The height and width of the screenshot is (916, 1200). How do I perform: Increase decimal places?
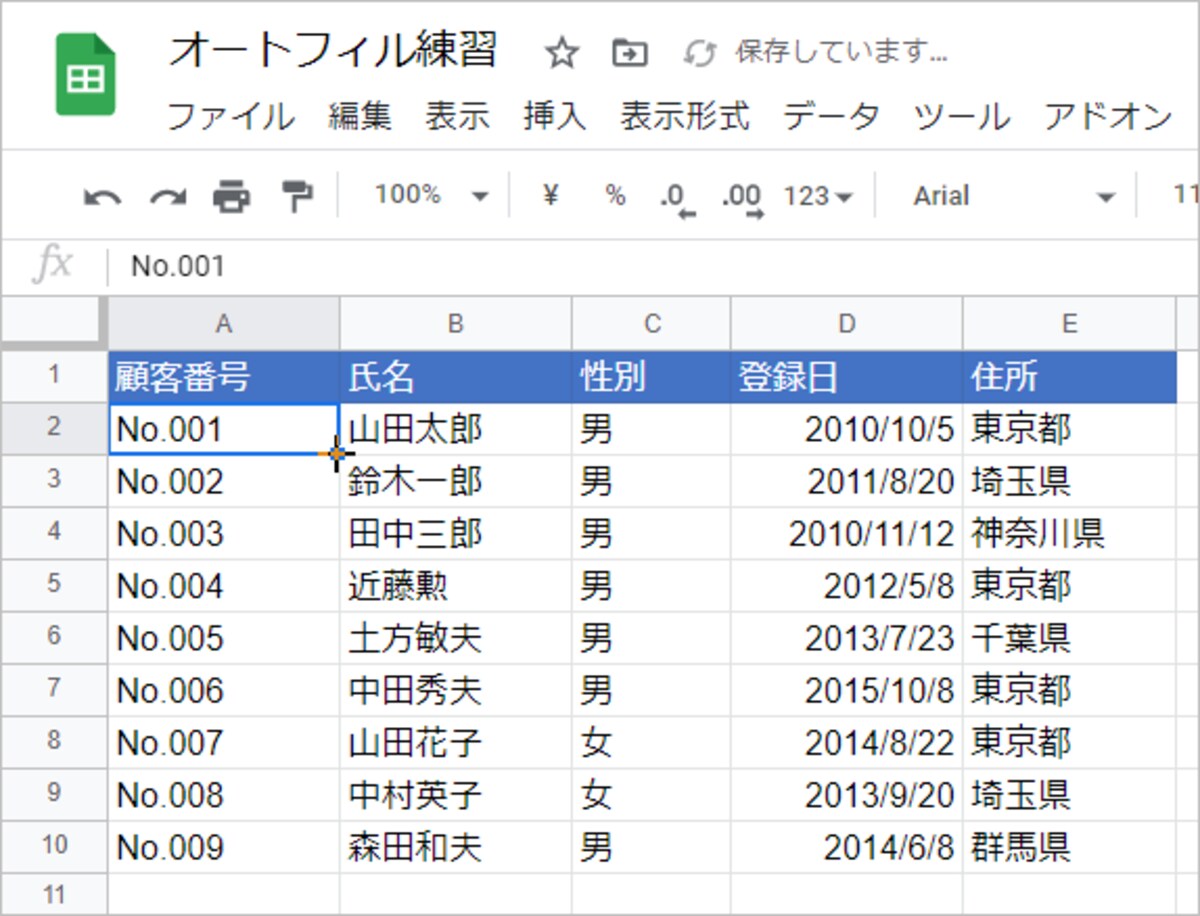click(x=742, y=198)
